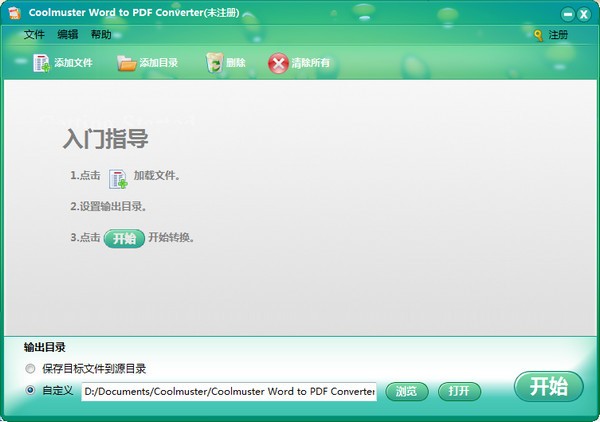Click the 添加目录 folder icon

pos(126,64)
